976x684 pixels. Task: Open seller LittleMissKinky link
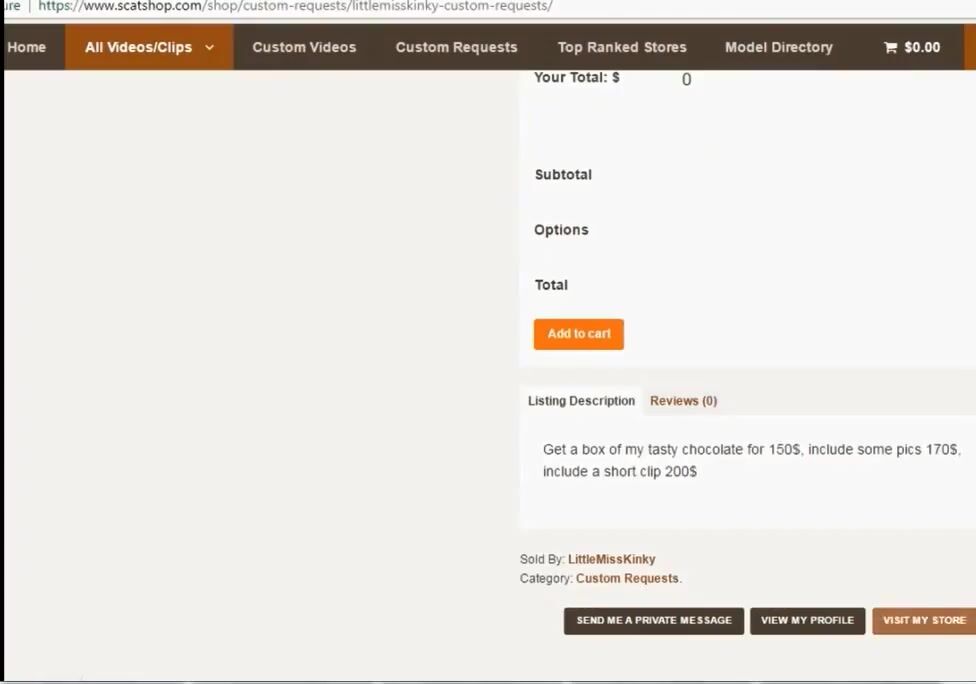click(611, 559)
